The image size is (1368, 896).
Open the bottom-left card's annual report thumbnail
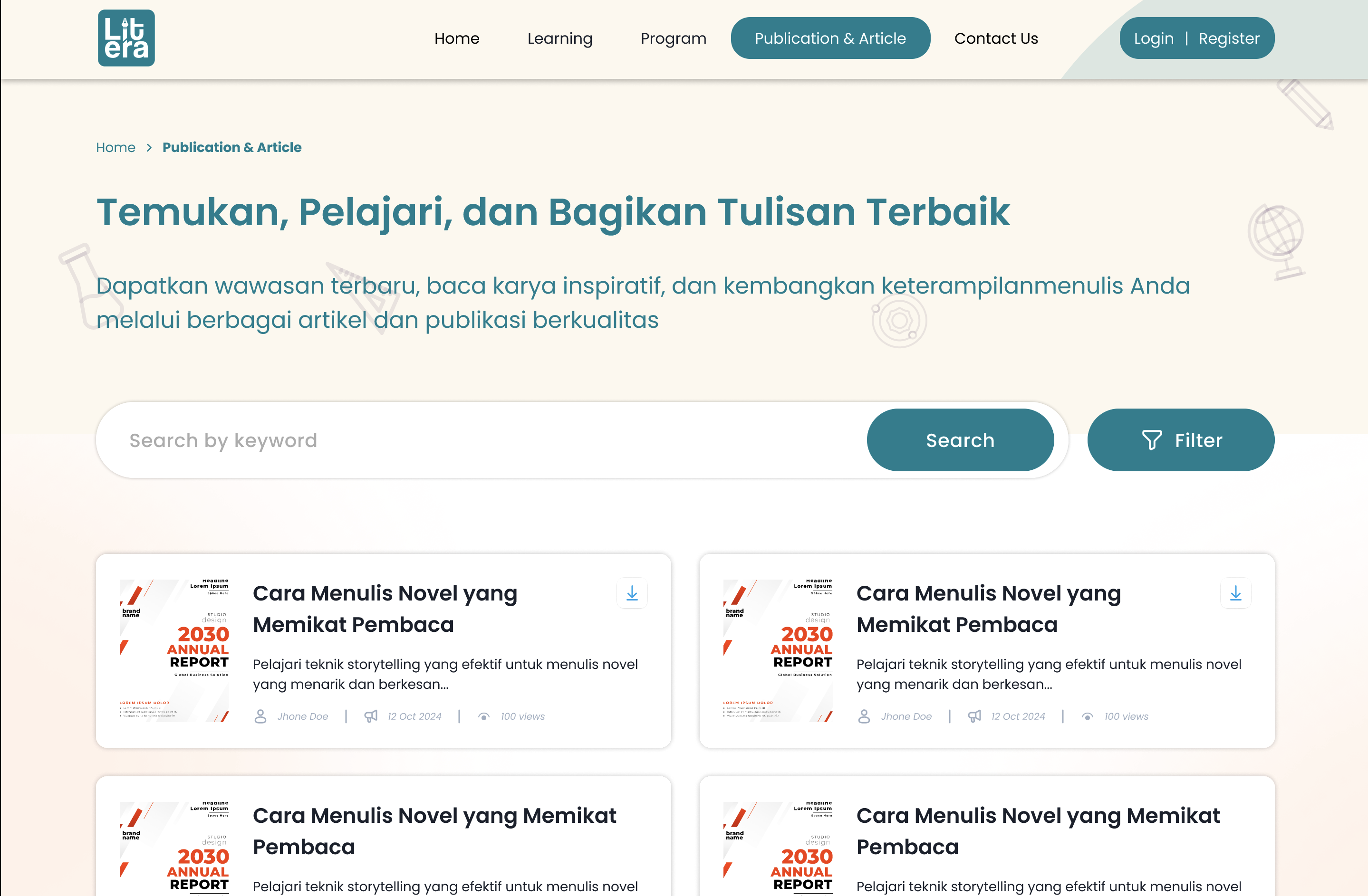[x=174, y=848]
